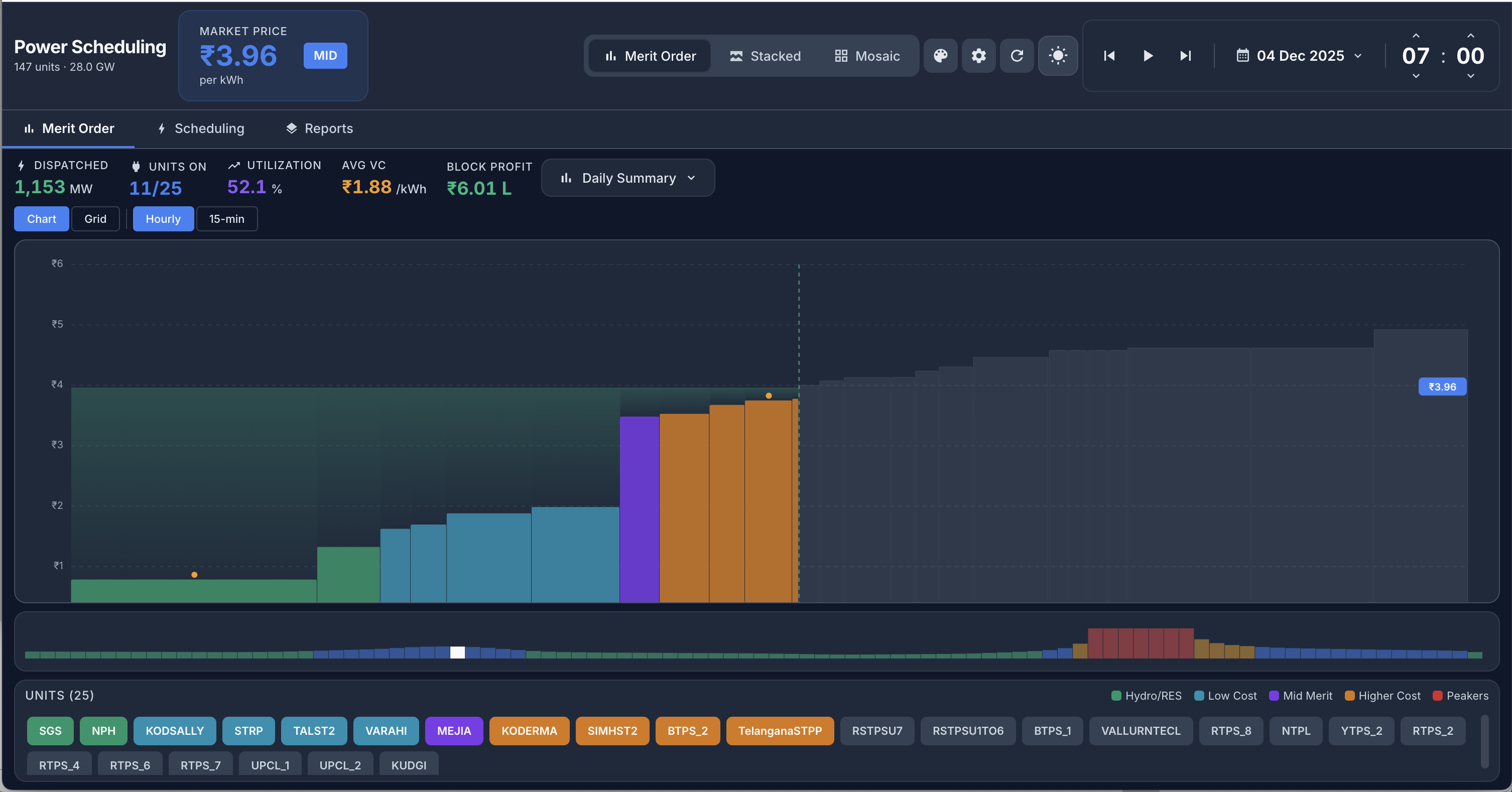
Task: Select the 15-min interval toggle
Action: pyautogui.click(x=226, y=219)
